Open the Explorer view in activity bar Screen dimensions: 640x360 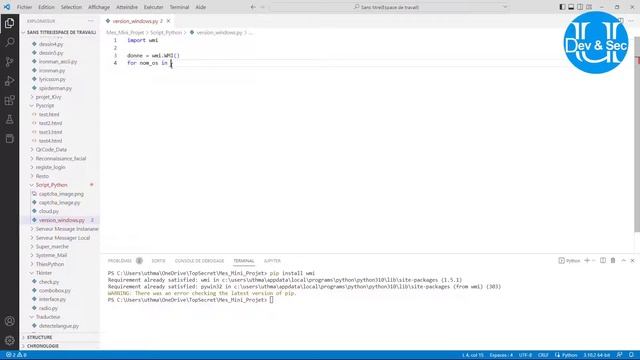(9, 23)
